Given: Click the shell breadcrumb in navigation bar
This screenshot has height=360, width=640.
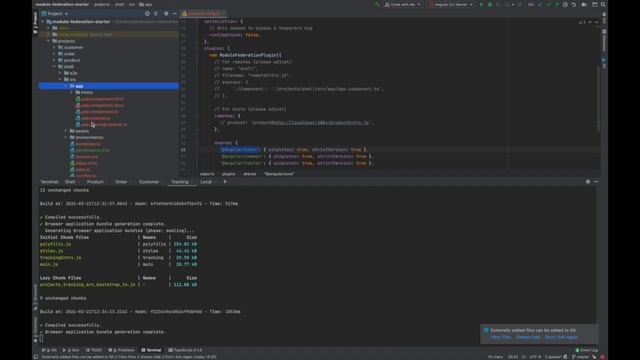Looking at the screenshot, I should 119,4.
